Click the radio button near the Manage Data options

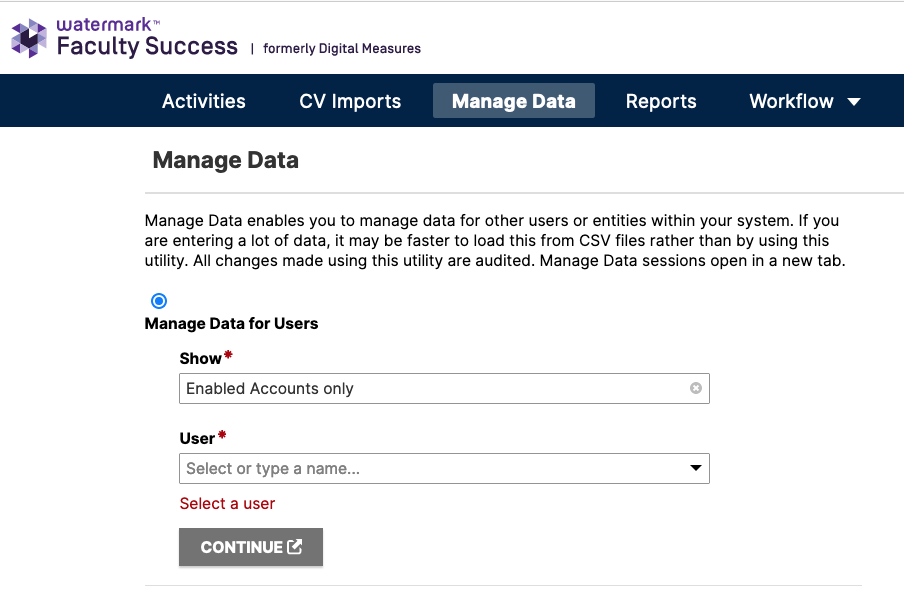click(159, 300)
